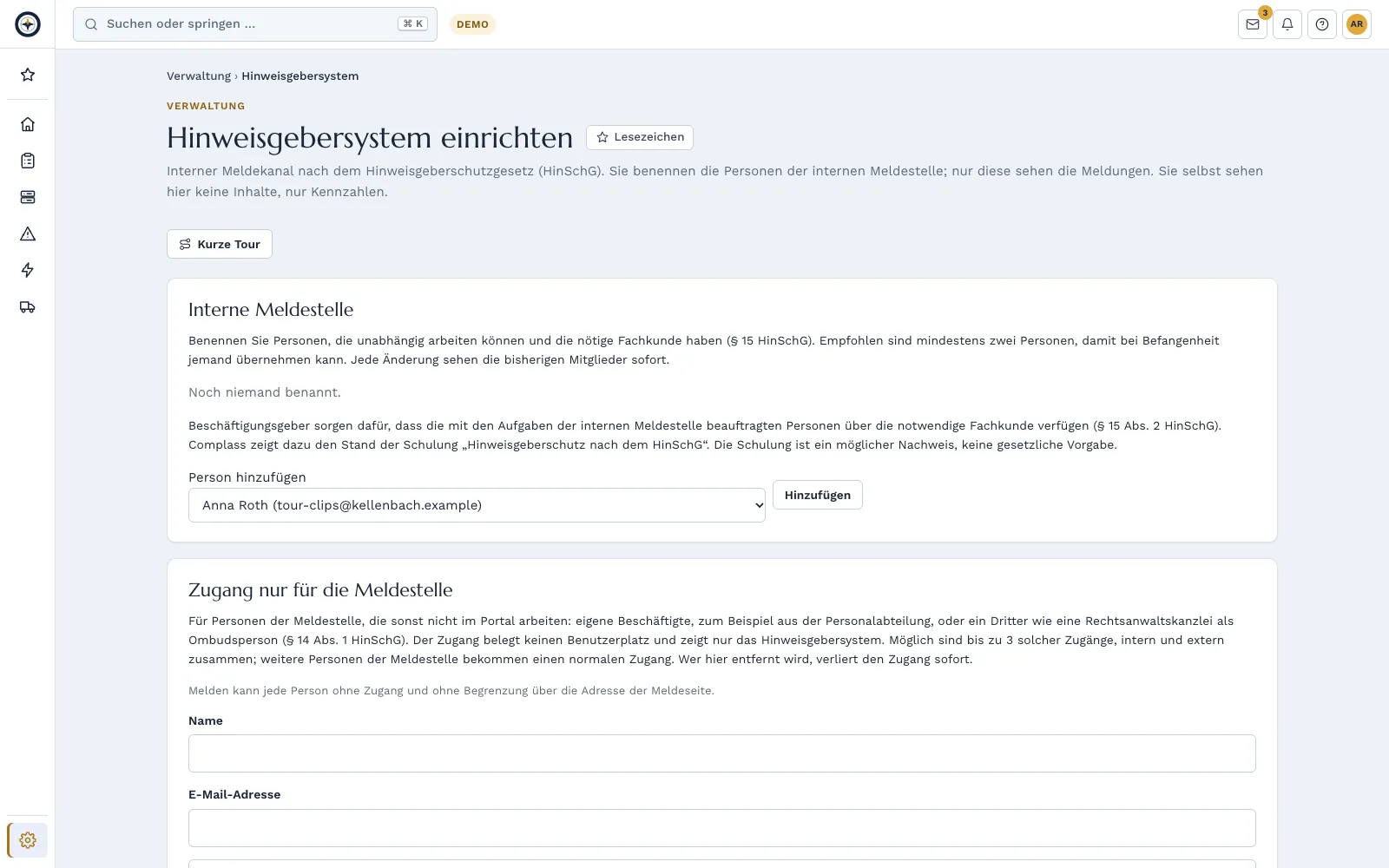Open AR user avatar menu
Viewport: 1389px width, 868px height.
point(1357,24)
